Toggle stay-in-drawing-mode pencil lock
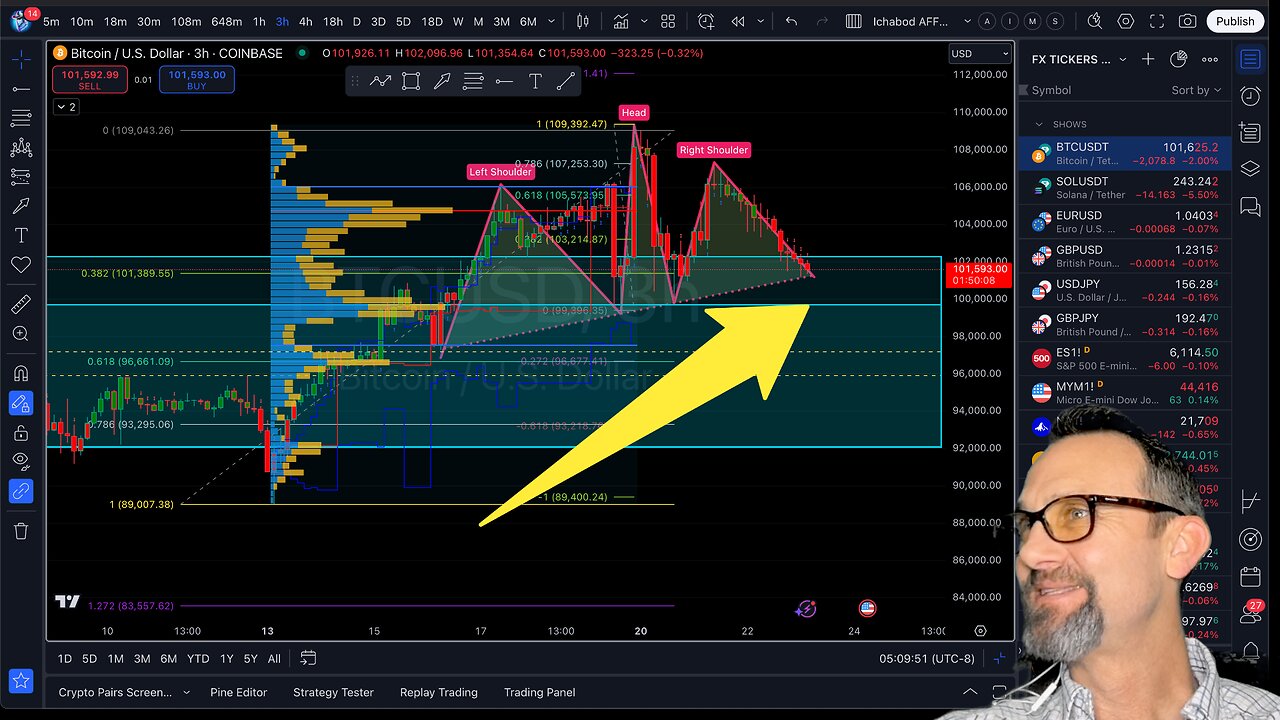 pos(21,403)
